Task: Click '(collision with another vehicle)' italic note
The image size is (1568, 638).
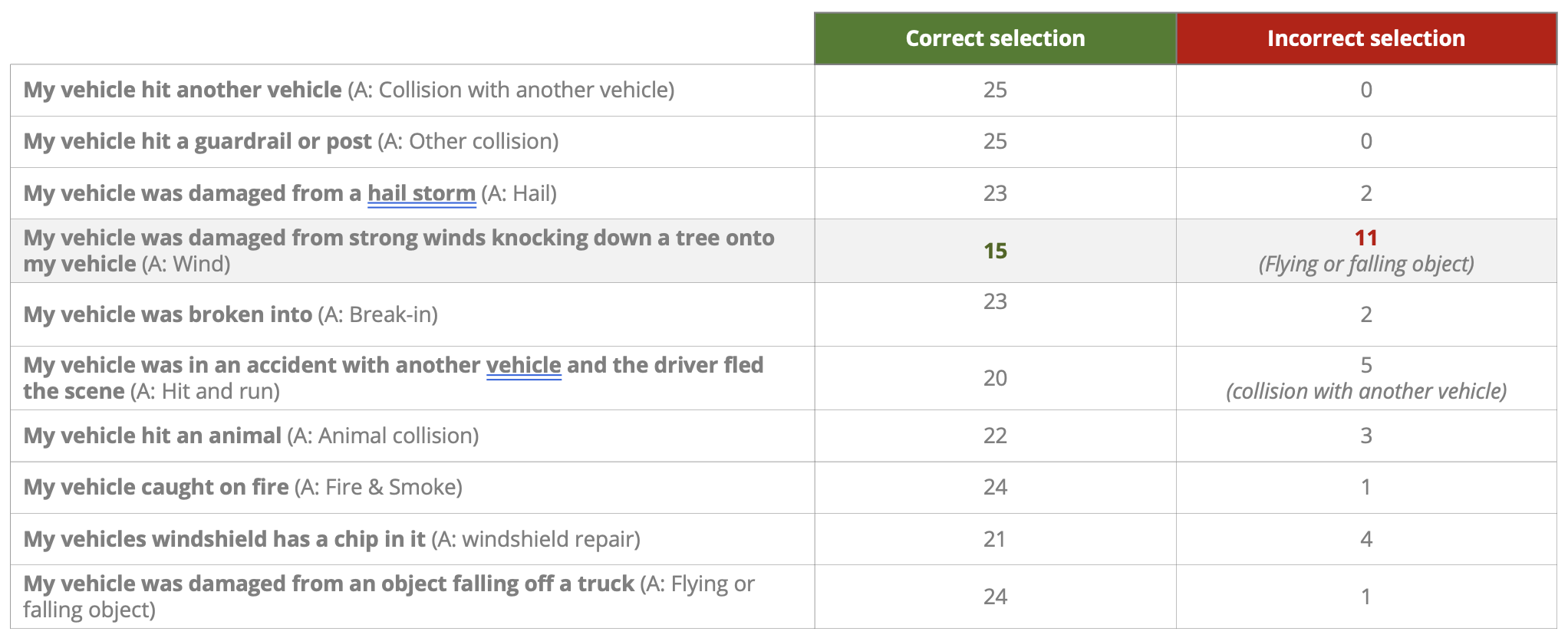Action: (1365, 392)
